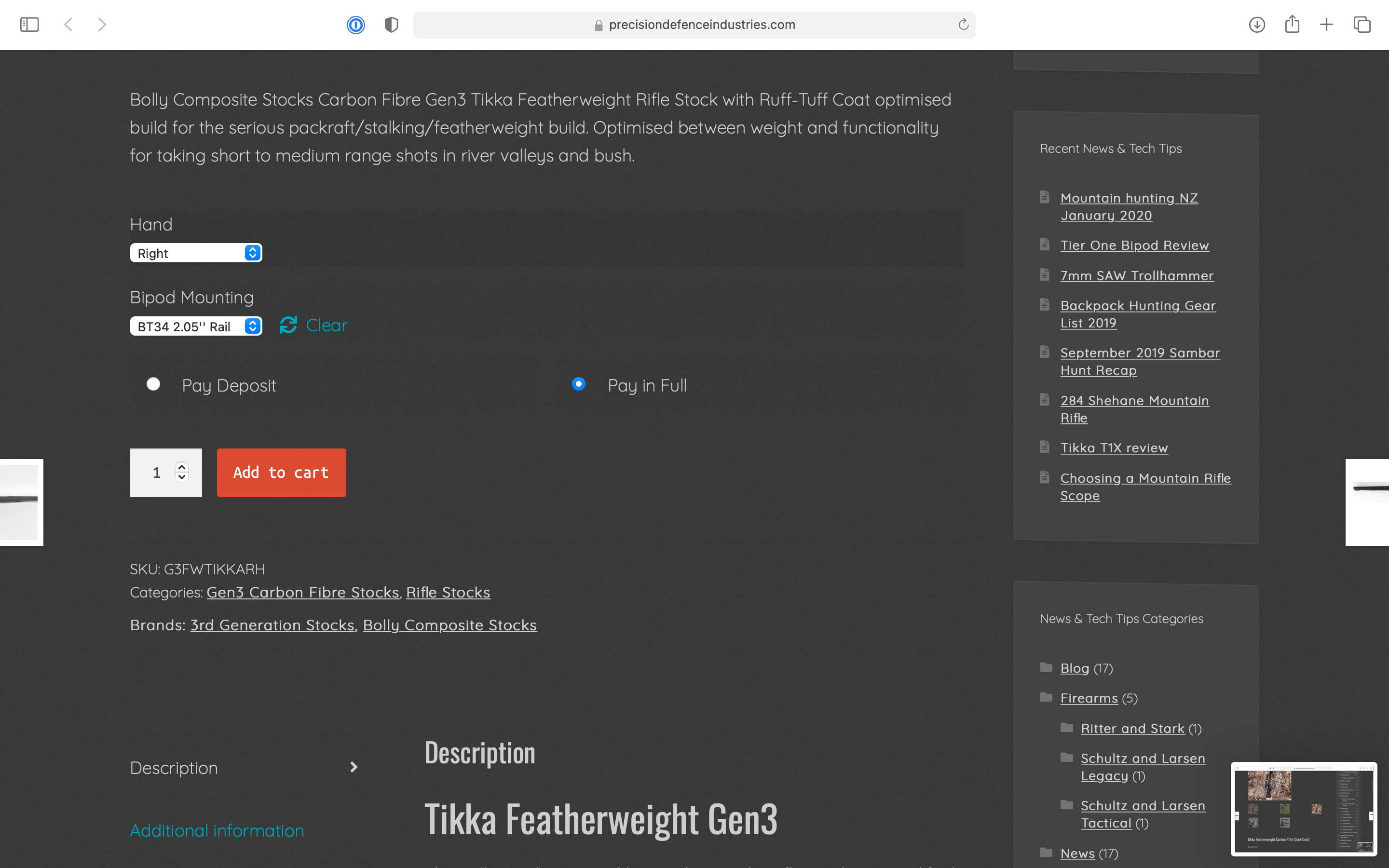Viewport: 1389px width, 868px height.
Task: Click document icon beside Tier One Bipod Review
Action: click(1045, 244)
